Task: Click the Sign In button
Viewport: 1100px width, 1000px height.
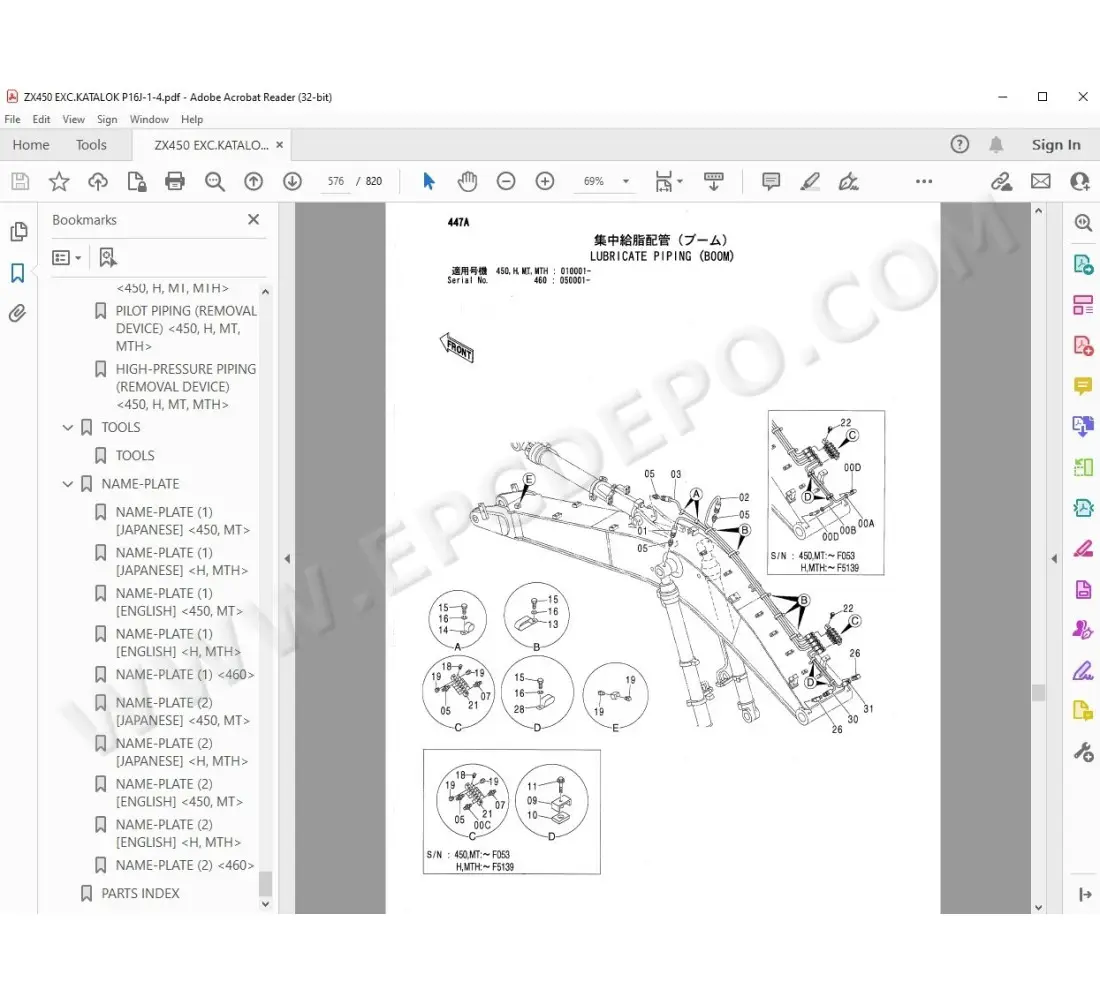Action: click(x=1056, y=145)
